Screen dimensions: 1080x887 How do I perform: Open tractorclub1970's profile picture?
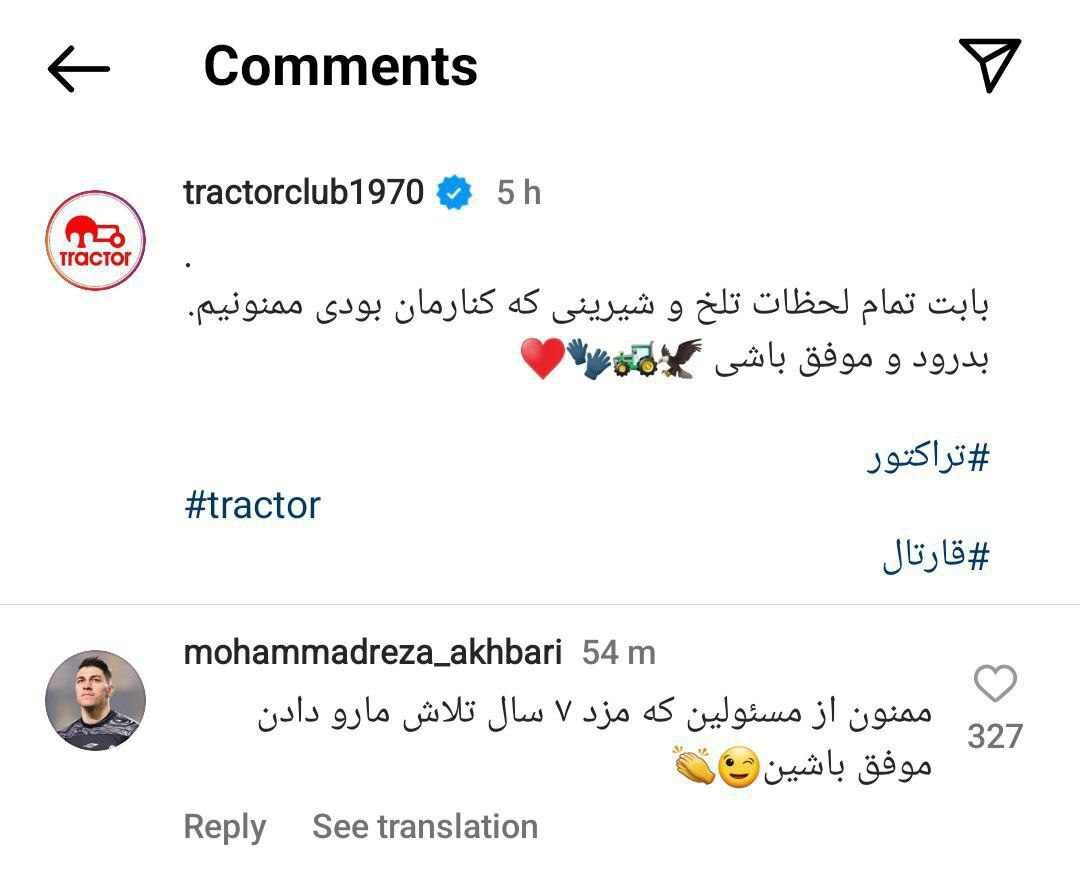tap(94, 240)
